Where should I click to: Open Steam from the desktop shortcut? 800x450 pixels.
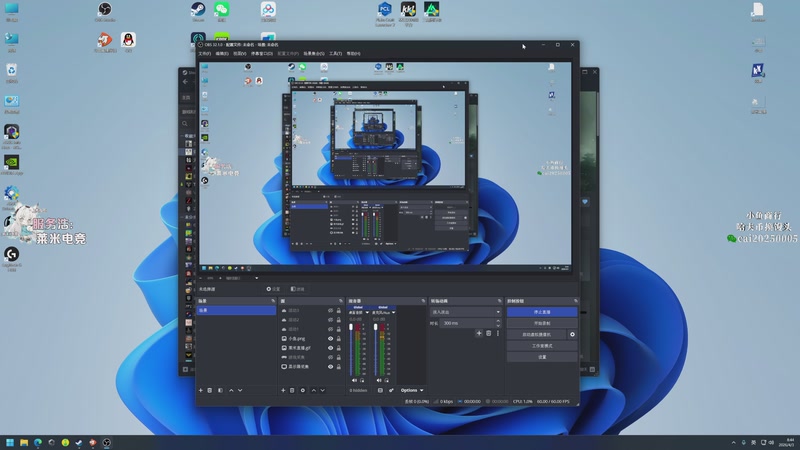[197, 10]
